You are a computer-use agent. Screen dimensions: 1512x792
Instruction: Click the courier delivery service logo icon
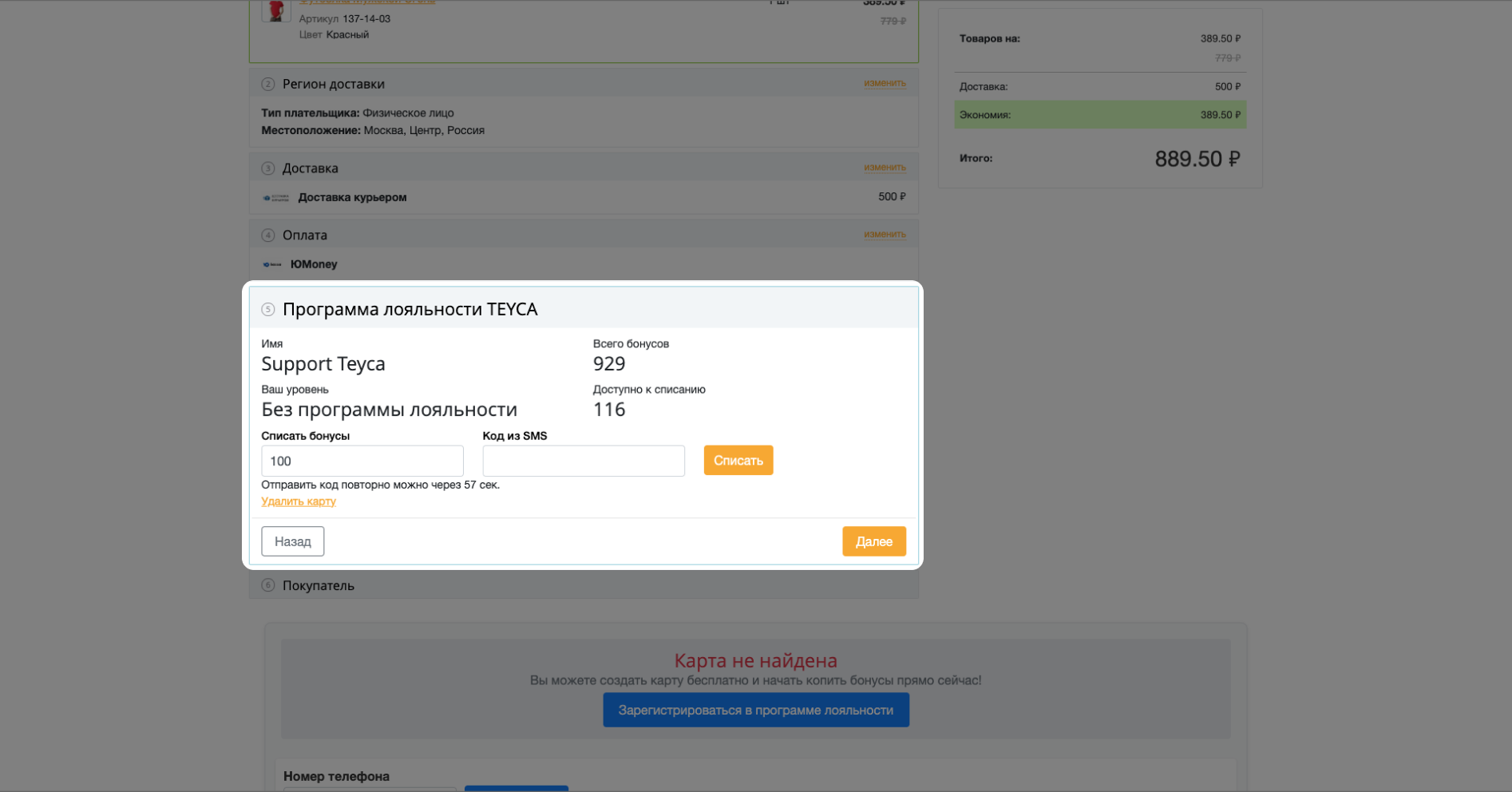click(275, 197)
